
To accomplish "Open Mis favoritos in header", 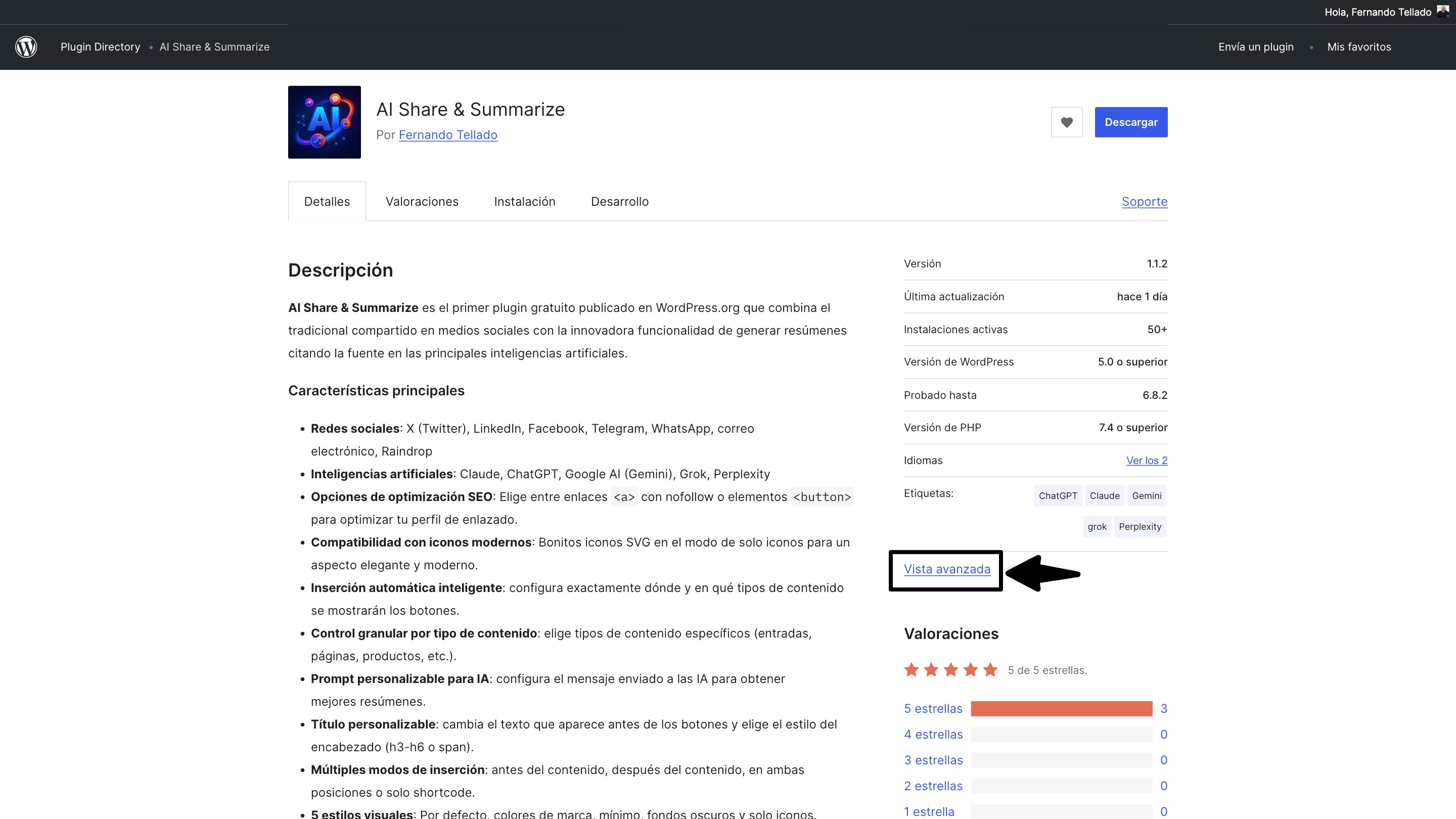I will pyautogui.click(x=1359, y=47).
